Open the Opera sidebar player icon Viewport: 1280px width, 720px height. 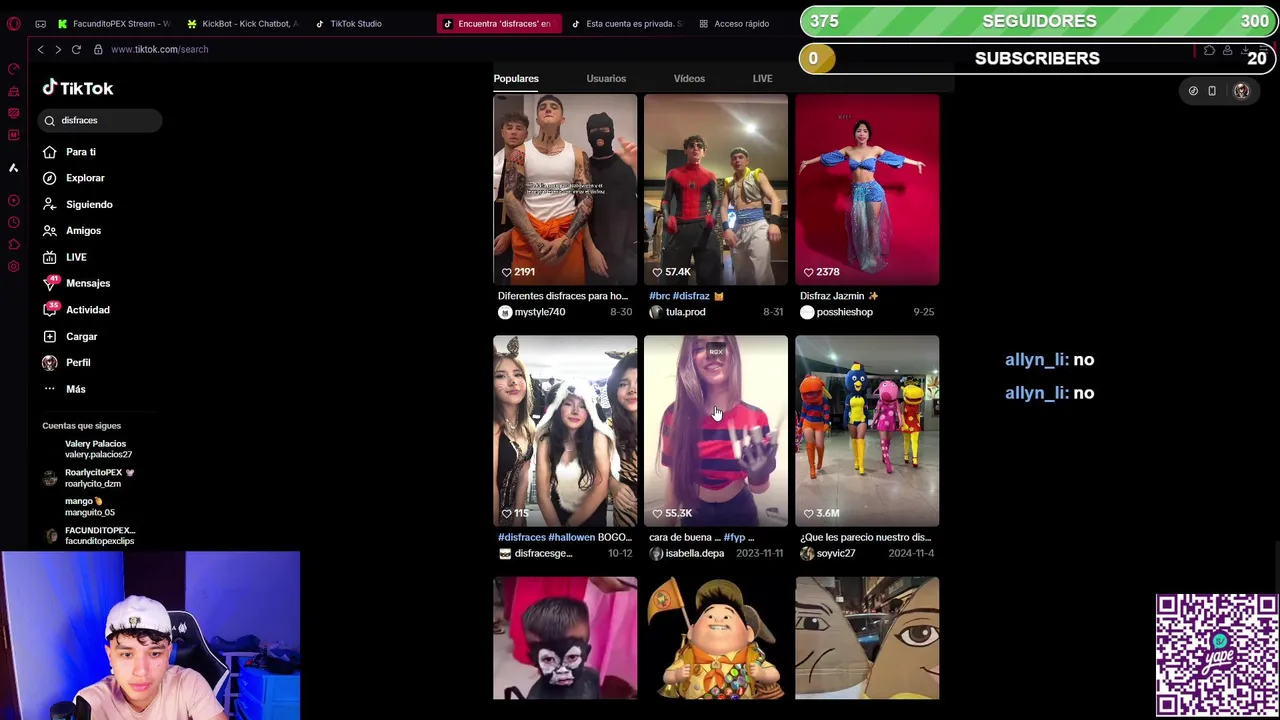14,200
